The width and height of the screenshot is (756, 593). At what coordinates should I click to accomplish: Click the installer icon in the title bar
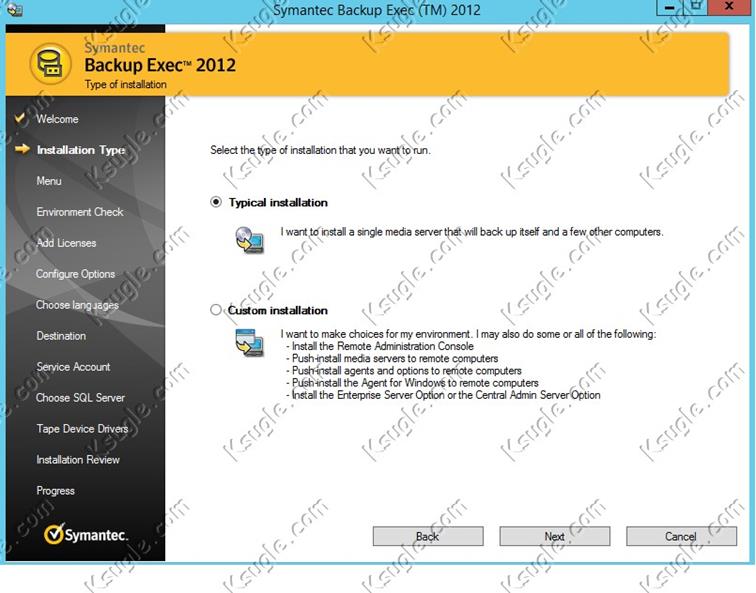pyautogui.click(x=14, y=9)
